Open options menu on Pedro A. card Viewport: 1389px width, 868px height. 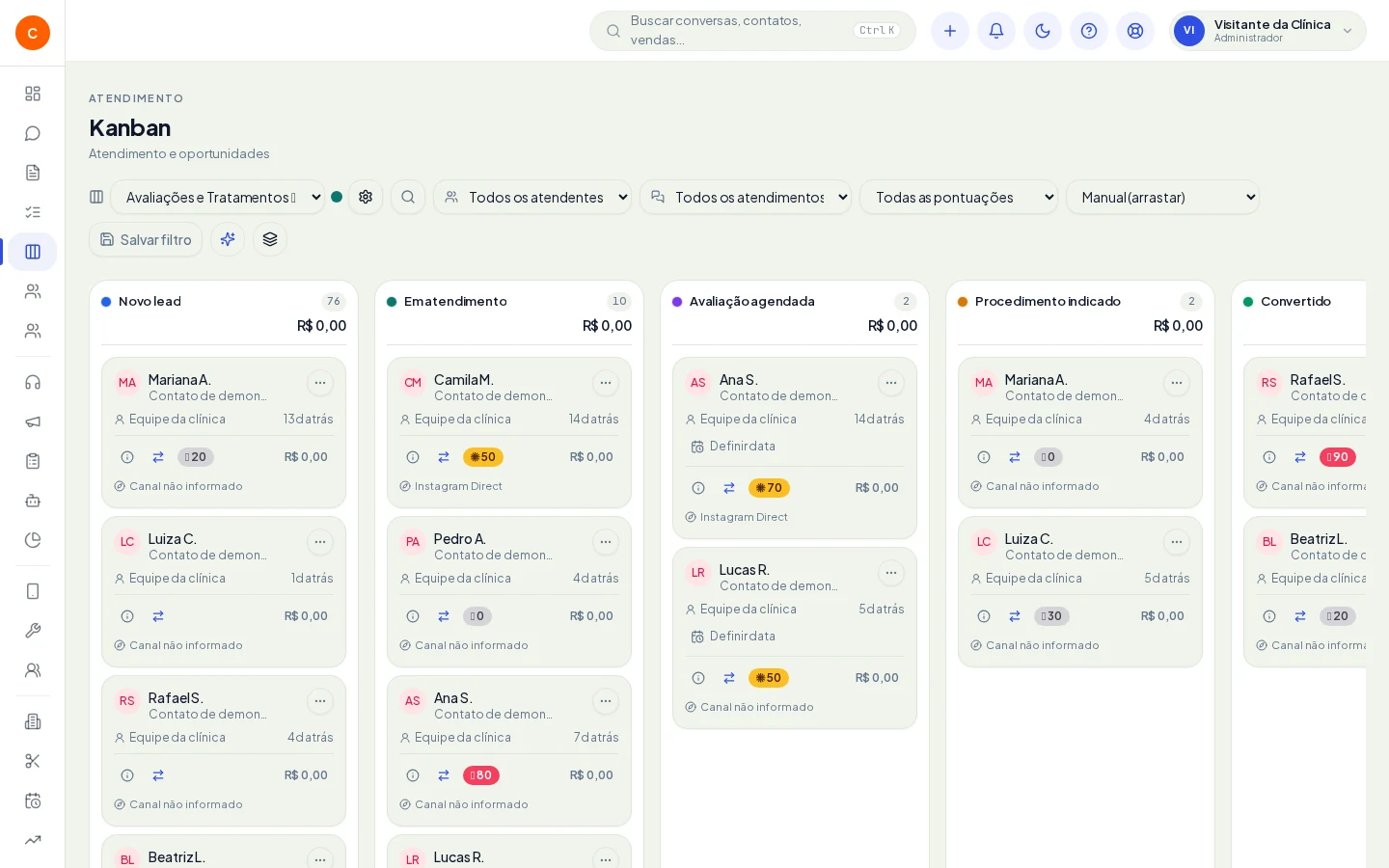(606, 542)
